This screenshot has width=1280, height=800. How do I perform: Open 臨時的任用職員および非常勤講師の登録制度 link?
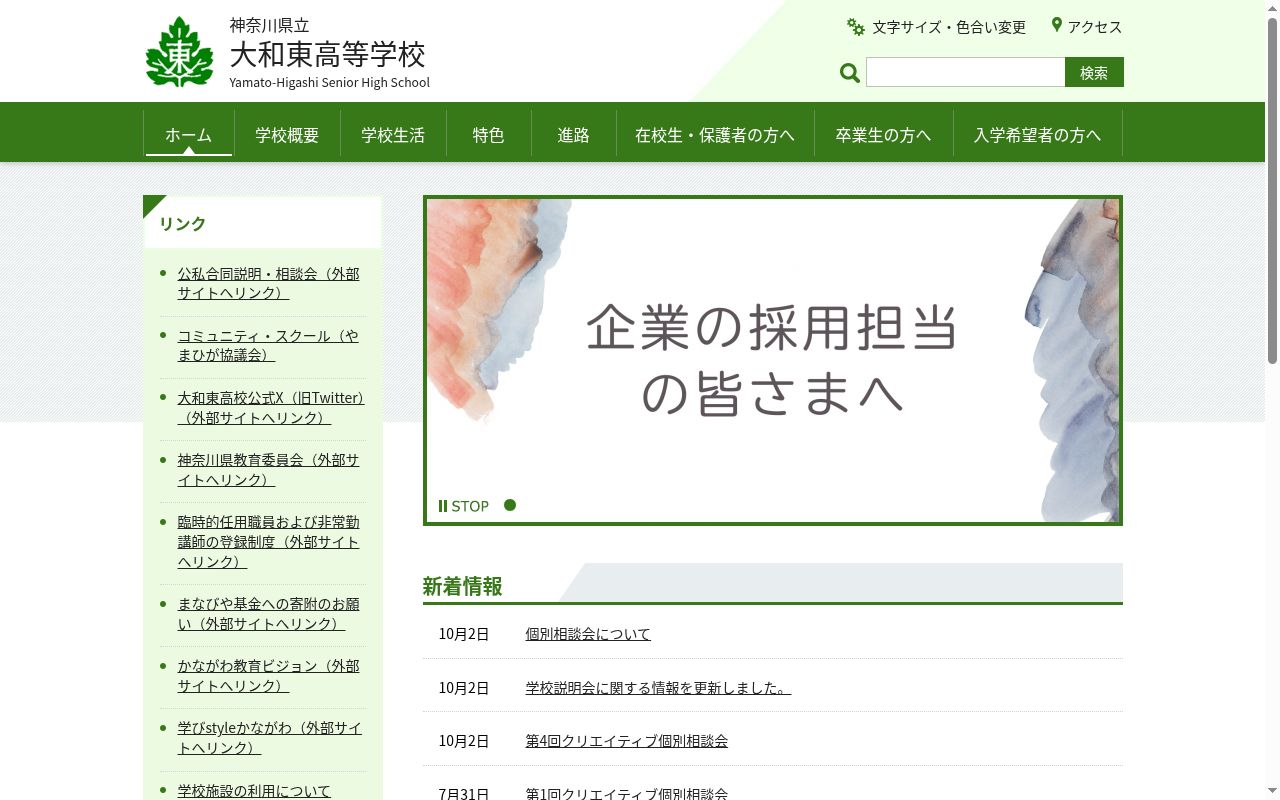click(269, 541)
